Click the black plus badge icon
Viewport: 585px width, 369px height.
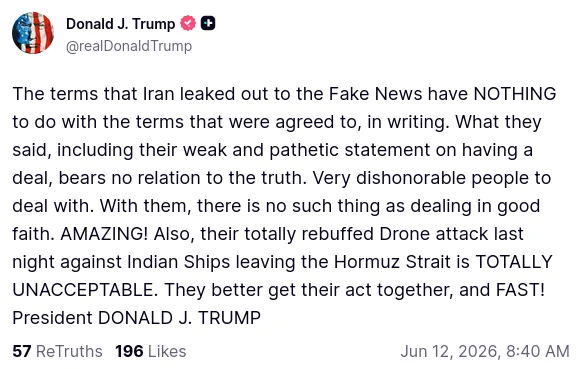coord(208,24)
